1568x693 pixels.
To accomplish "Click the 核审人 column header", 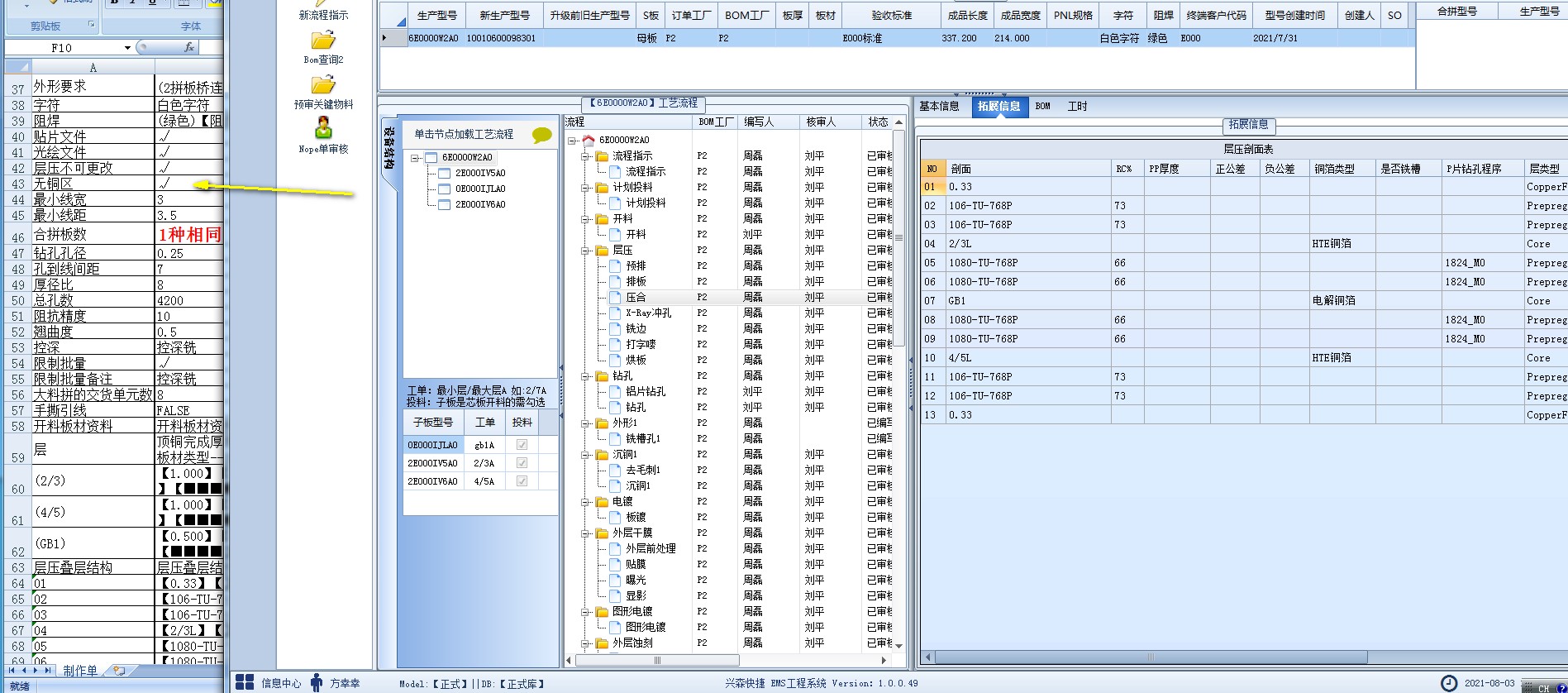I will click(830, 122).
